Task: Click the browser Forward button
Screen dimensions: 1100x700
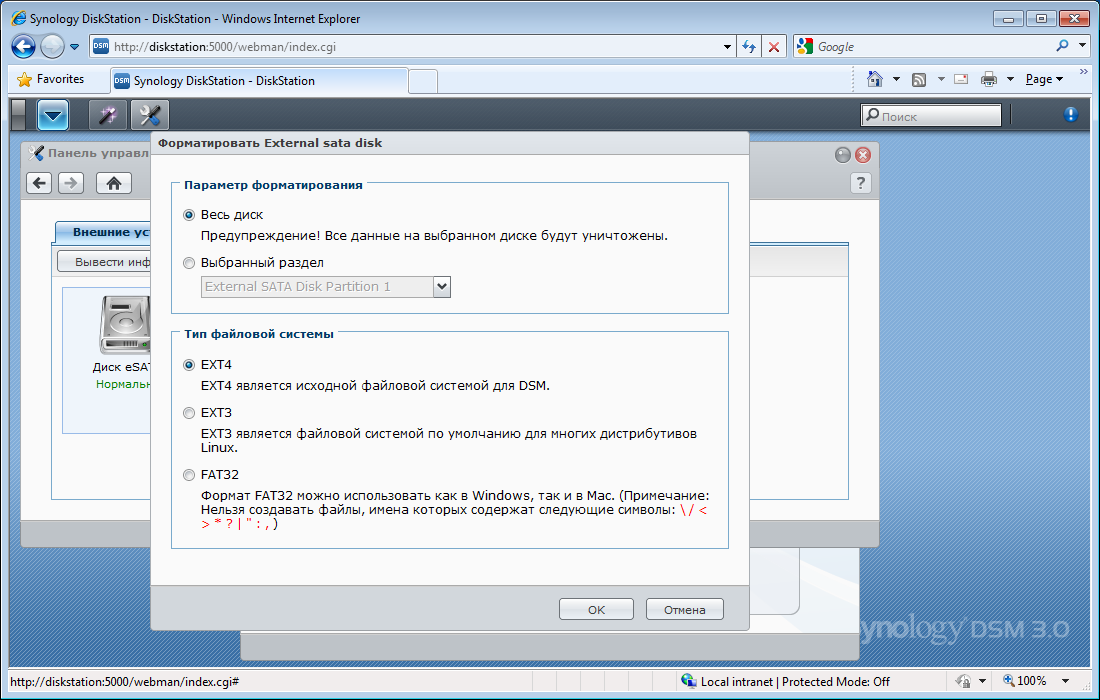Action: [52, 47]
